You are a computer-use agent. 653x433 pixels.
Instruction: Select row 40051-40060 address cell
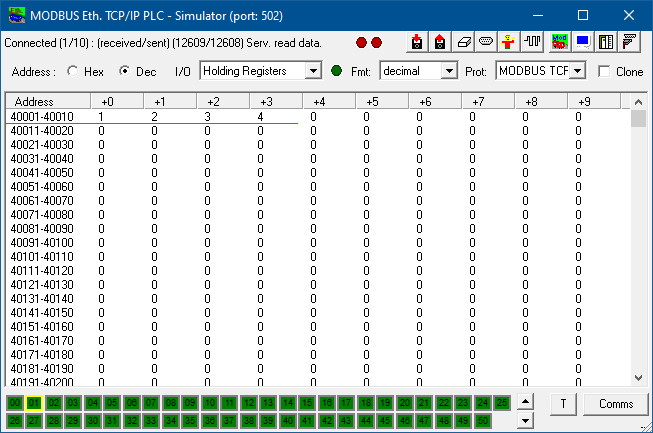point(42,187)
